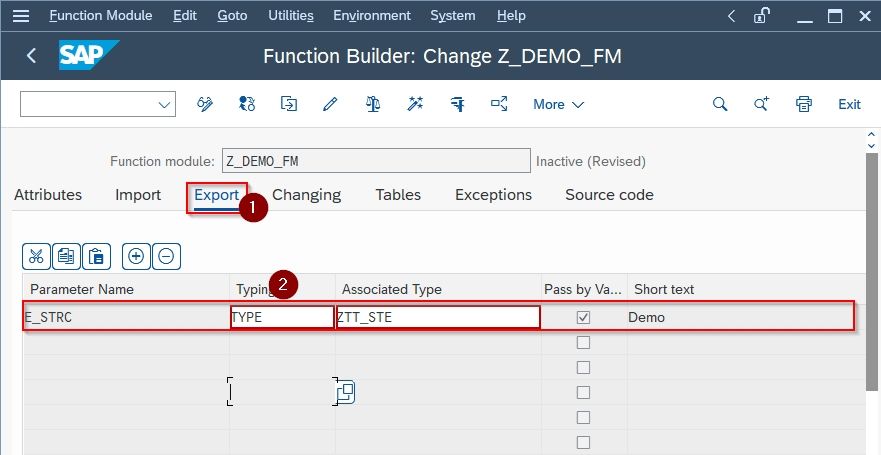The image size is (881, 455).
Task: Tick Pass by Value checkbox in fifth row
Action: point(583,417)
